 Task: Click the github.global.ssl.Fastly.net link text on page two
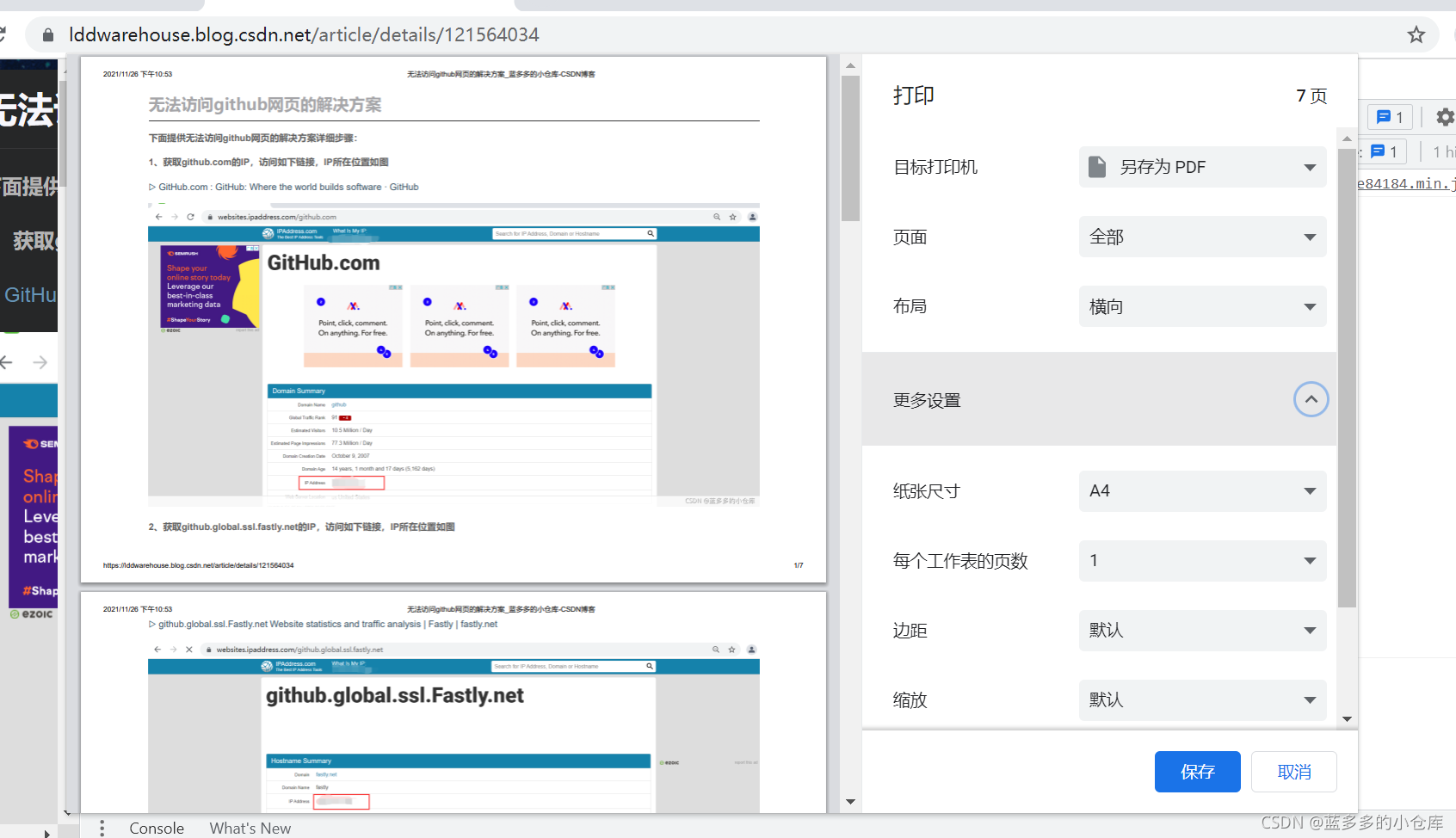point(328,625)
